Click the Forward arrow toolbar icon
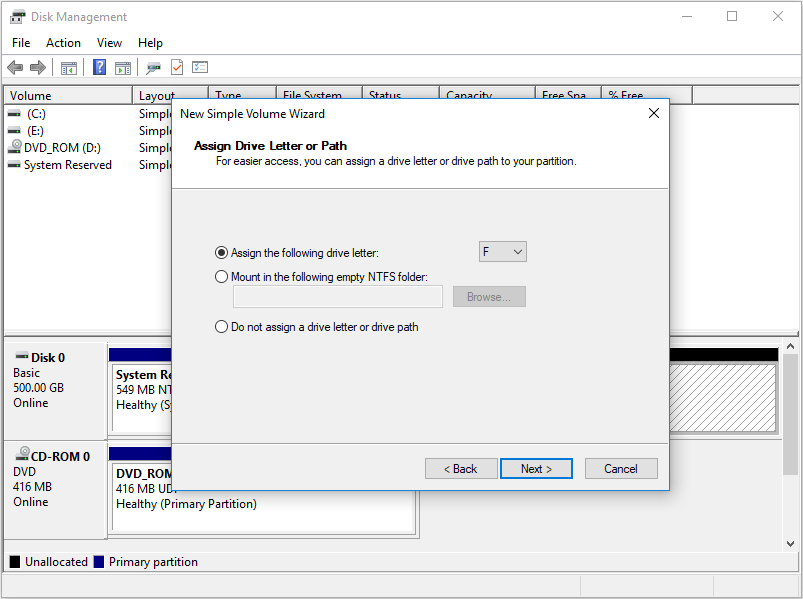Viewport: 803px width, 599px height. coord(38,67)
